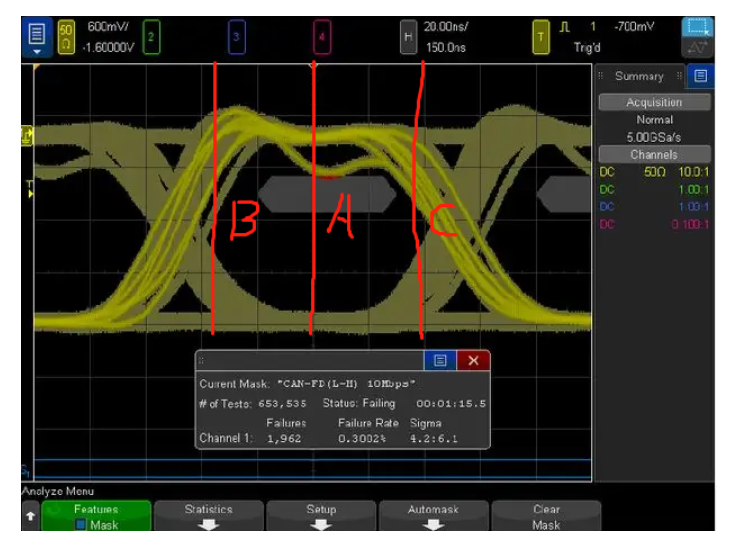The width and height of the screenshot is (731, 545).
Task: Click the Failure Rate 0.3002% value
Action: [362, 438]
